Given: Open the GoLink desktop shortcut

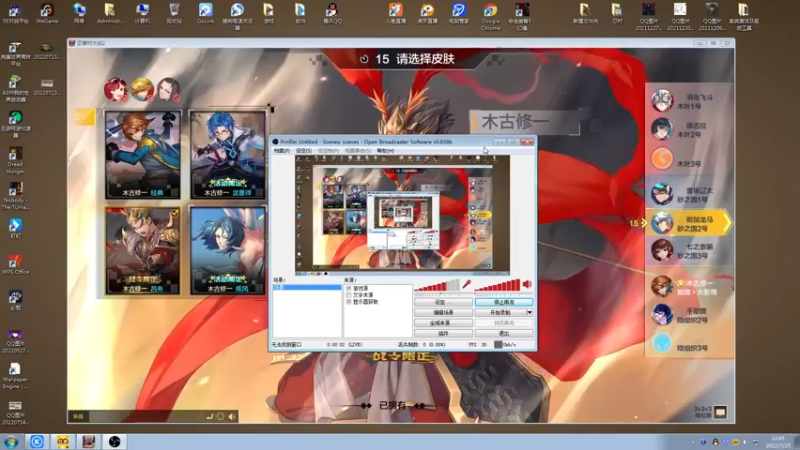Looking at the screenshot, I should point(206,13).
